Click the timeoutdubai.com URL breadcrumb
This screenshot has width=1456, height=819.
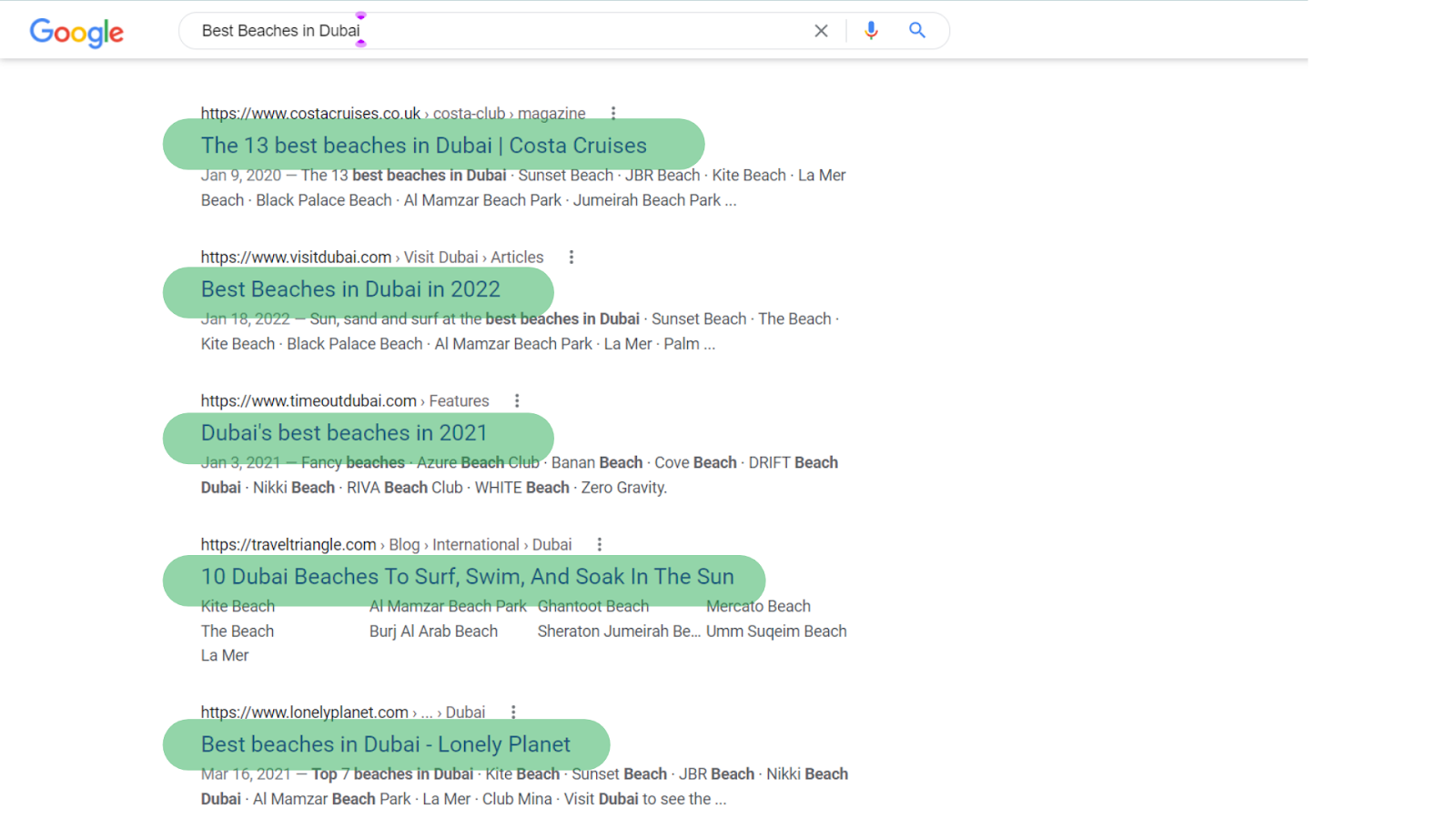tap(345, 401)
